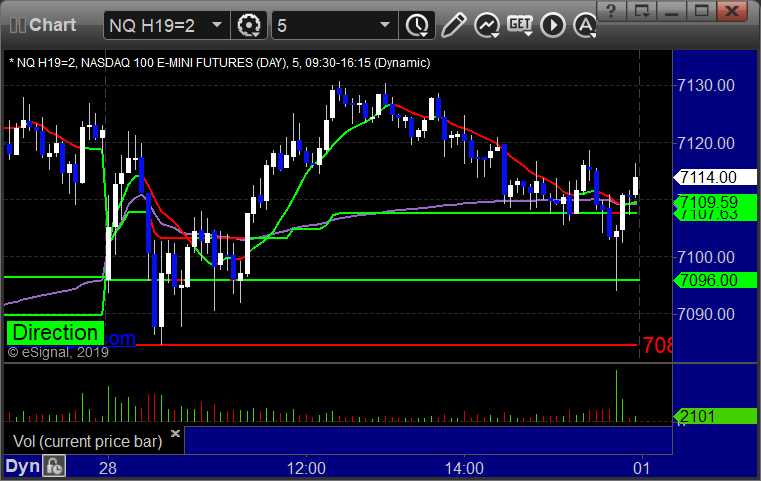Open the time template clock icon
Screen dimensions: 761x481
coord(417,25)
